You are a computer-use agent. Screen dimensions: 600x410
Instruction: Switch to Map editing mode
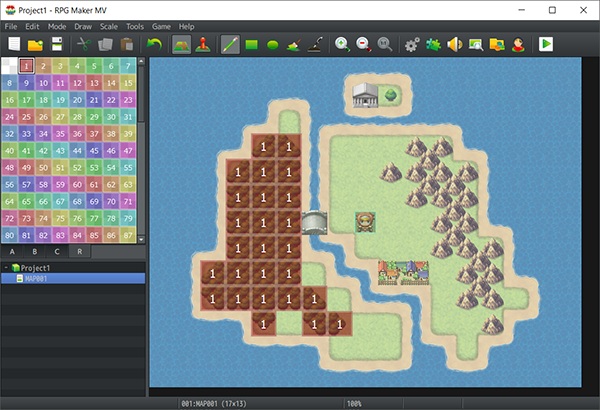[x=181, y=44]
